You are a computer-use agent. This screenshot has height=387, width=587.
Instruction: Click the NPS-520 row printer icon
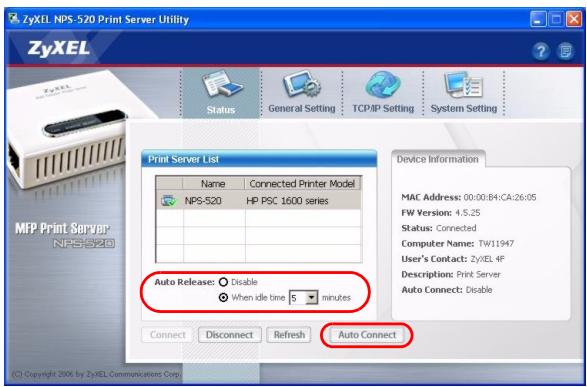pyautogui.click(x=168, y=201)
